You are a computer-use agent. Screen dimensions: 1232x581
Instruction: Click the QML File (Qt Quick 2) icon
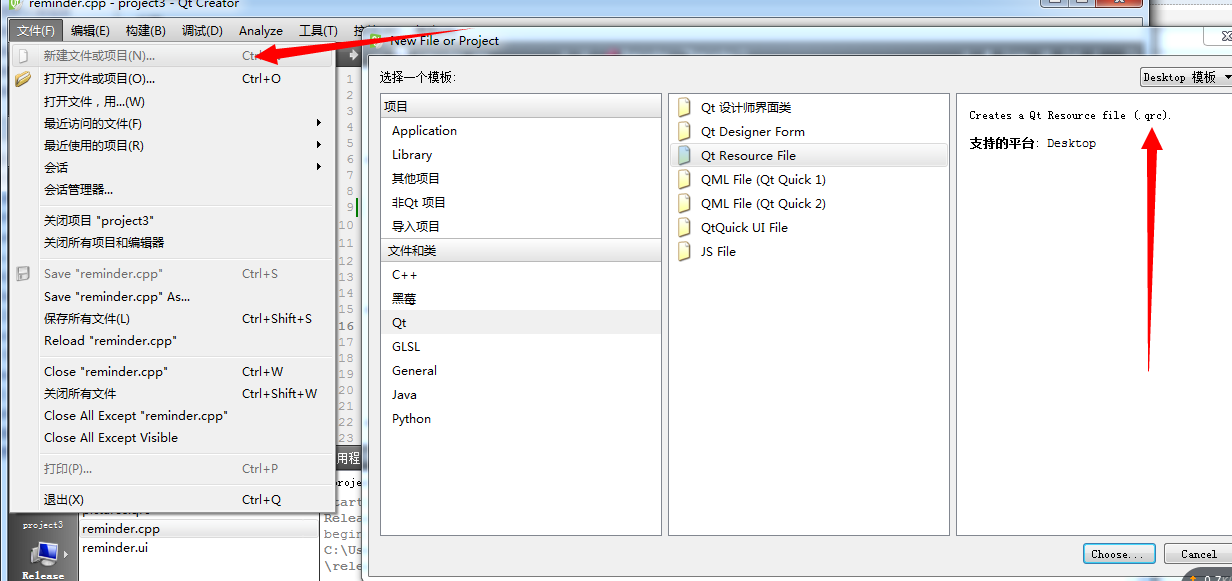pyautogui.click(x=684, y=203)
